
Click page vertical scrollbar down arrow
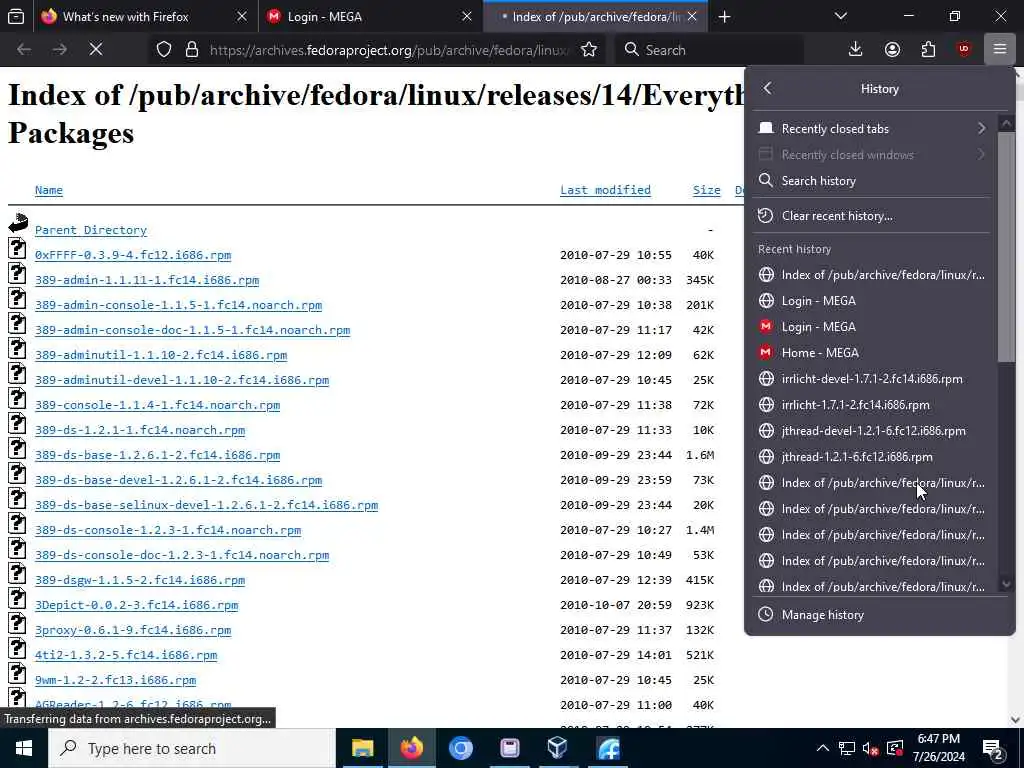(1016, 720)
